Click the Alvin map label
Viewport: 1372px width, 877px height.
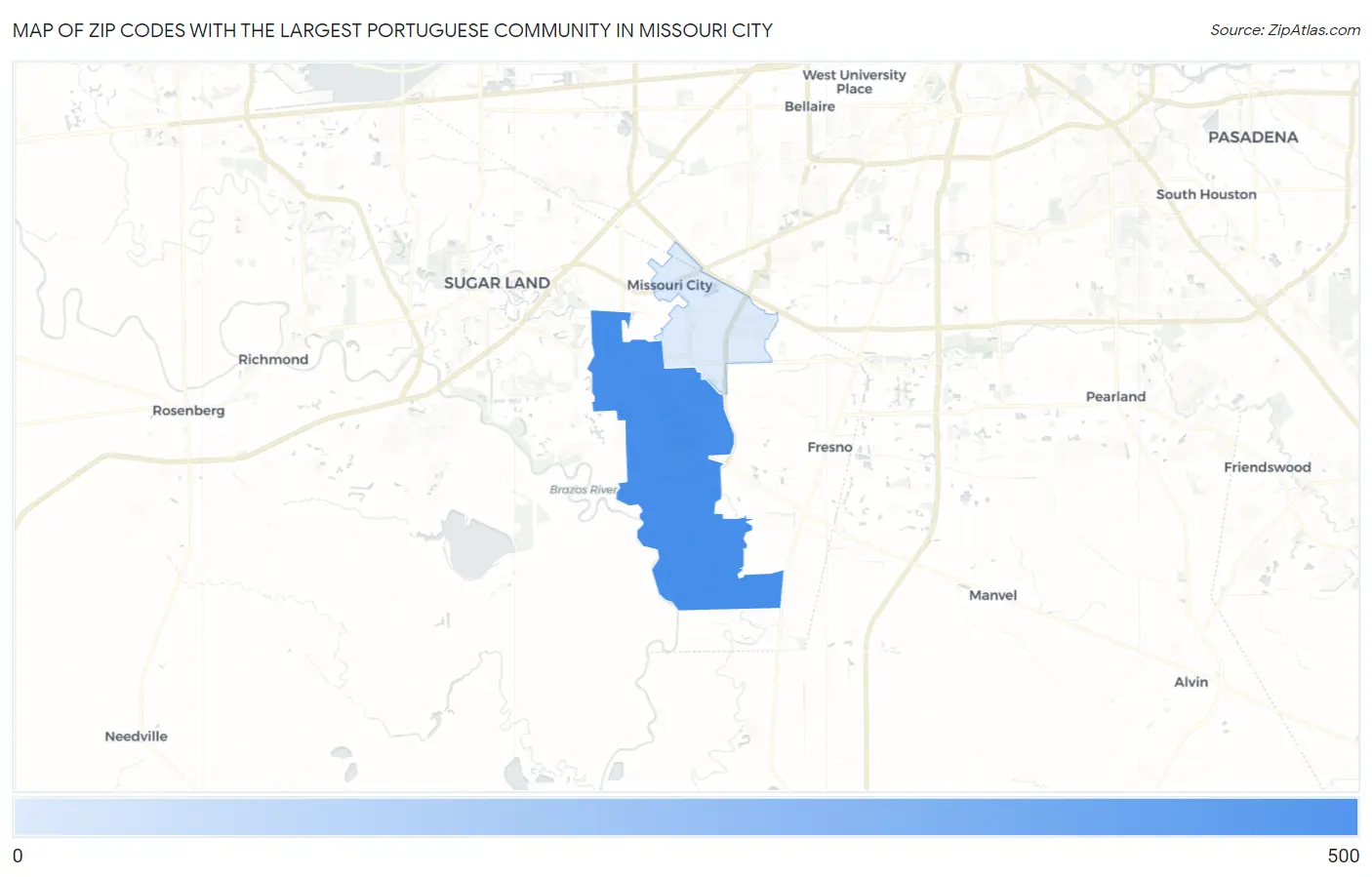coord(1190,682)
